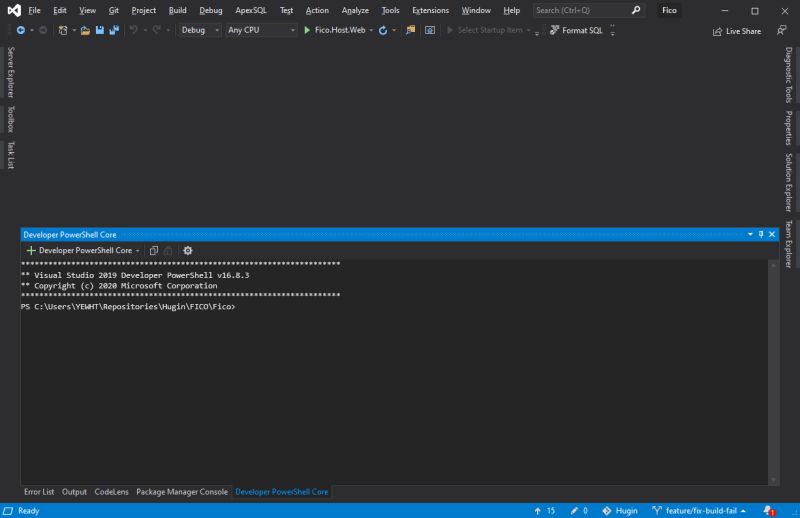Open the new project icon in toolbar
This screenshot has height=518, width=800.
pyautogui.click(x=63, y=31)
